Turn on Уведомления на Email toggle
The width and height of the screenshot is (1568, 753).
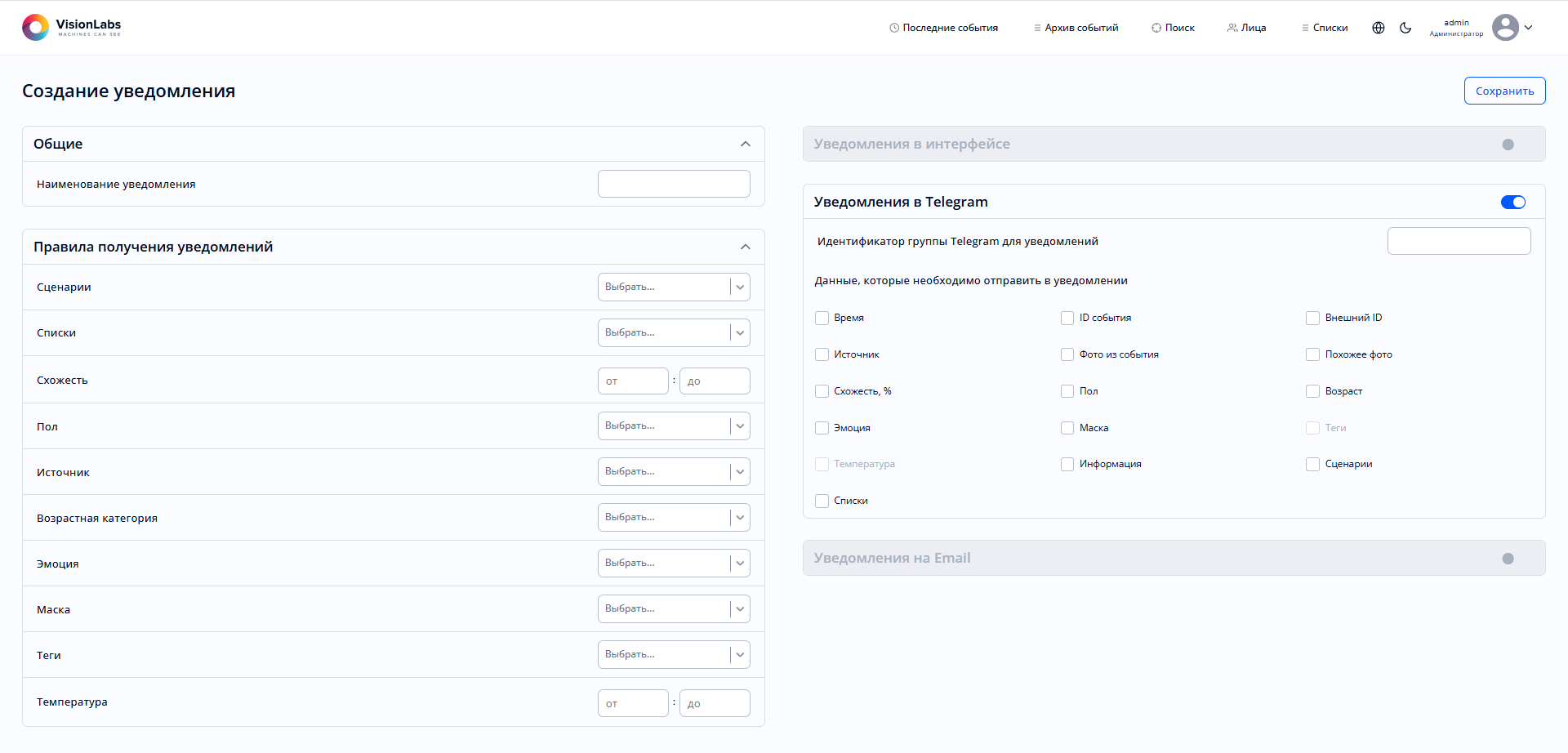tap(1508, 559)
